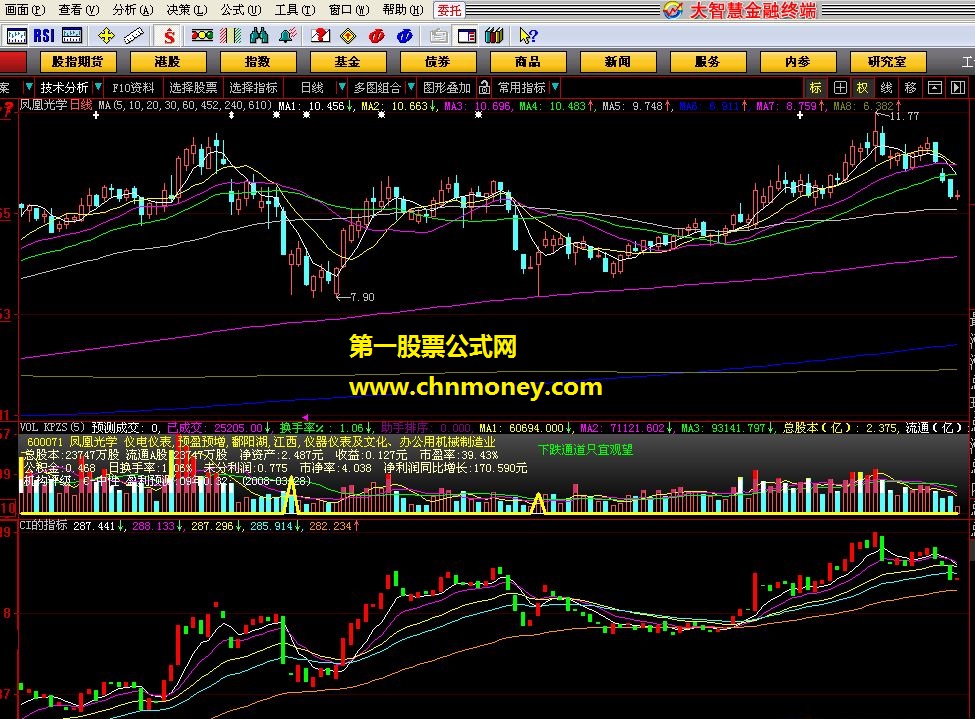Open the 内参 section
The image size is (975, 719).
click(798, 62)
